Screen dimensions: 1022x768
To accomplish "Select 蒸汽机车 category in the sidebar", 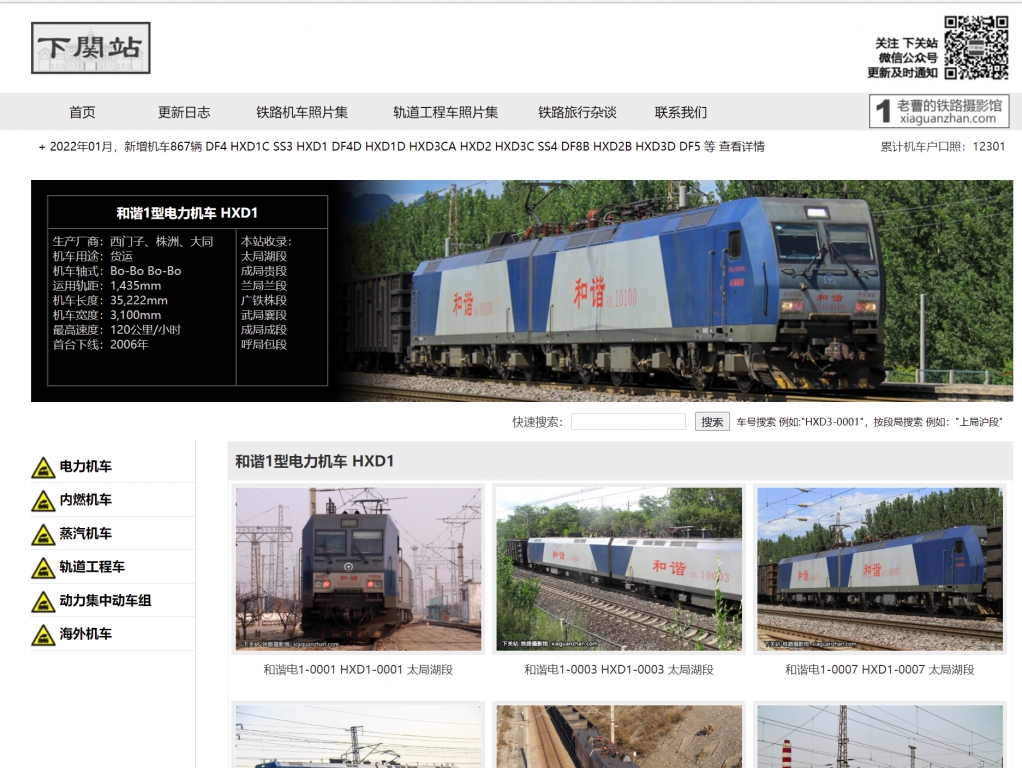I will (85, 533).
